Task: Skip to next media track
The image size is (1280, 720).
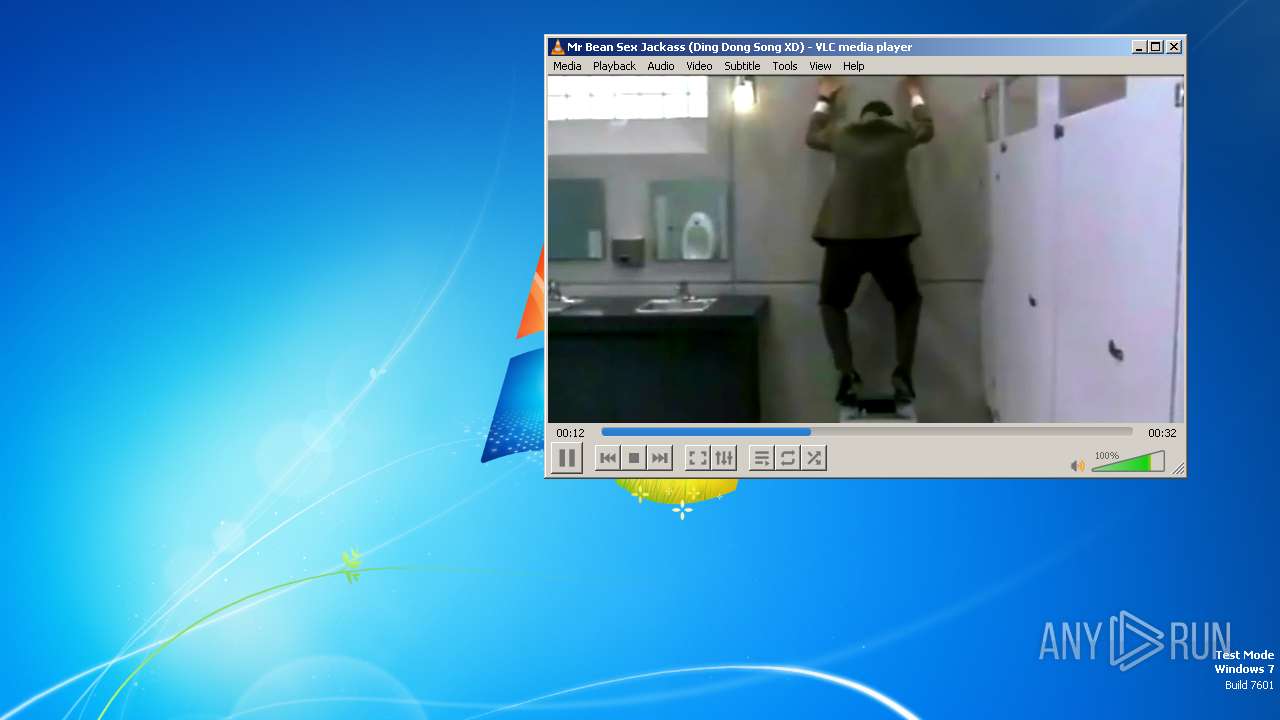Action: pos(659,458)
